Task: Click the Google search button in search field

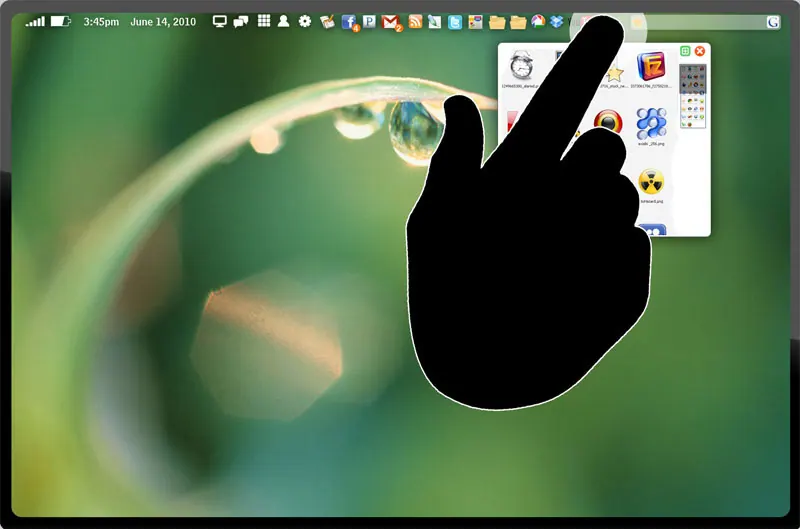Action: point(773,22)
